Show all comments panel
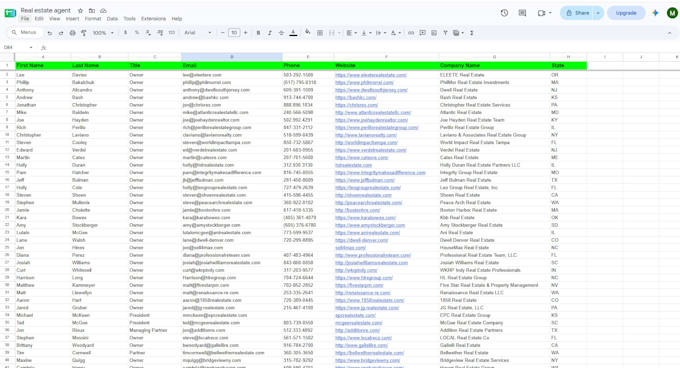 pos(522,13)
